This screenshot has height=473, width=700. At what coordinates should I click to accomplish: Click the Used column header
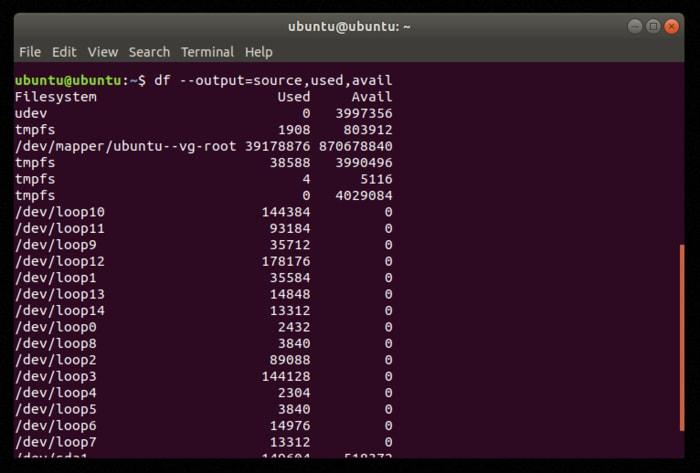pyautogui.click(x=293, y=97)
